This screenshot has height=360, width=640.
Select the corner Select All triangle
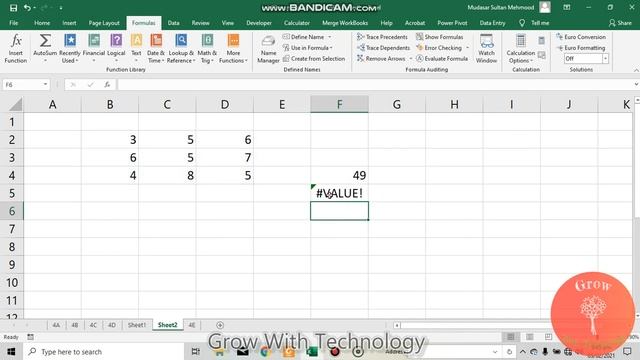click(16, 104)
